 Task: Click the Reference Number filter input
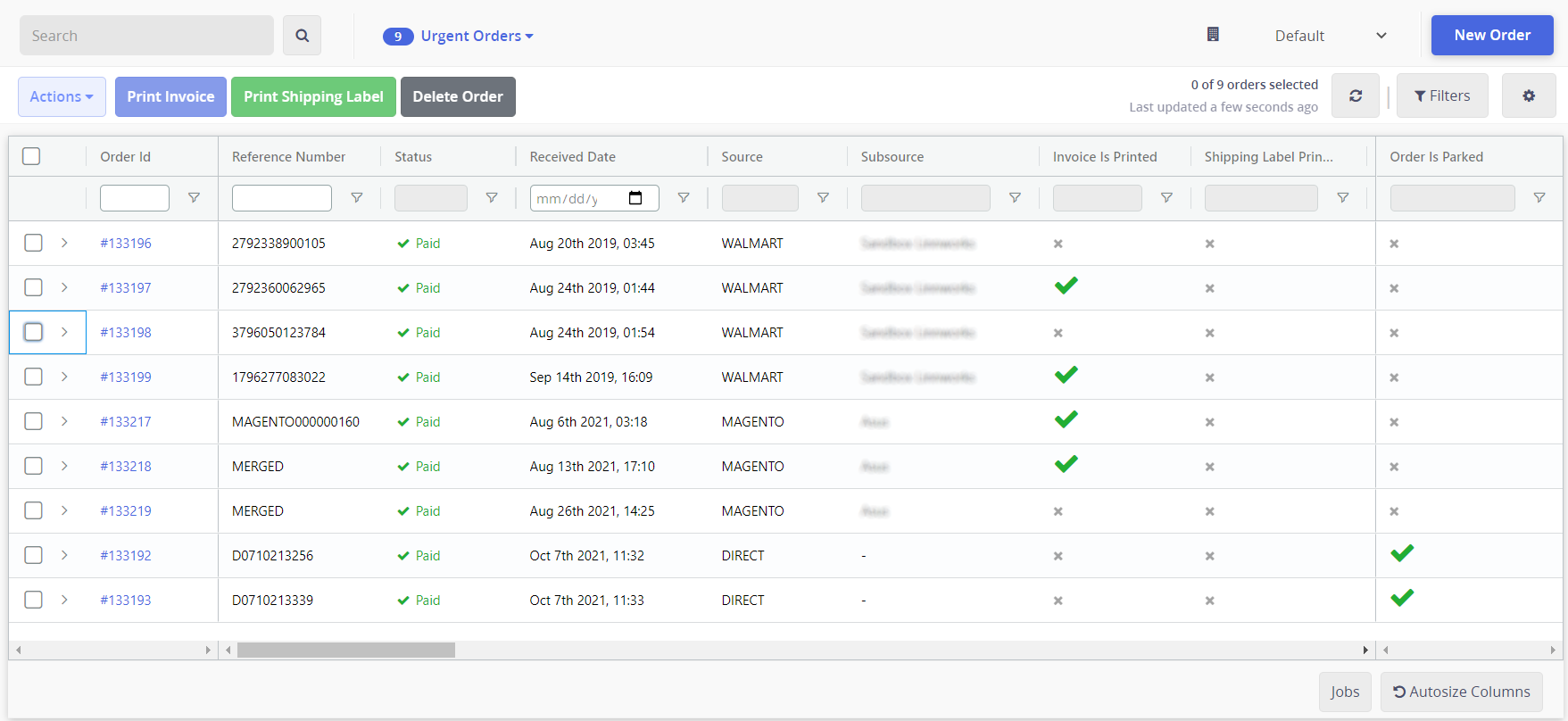click(x=281, y=198)
